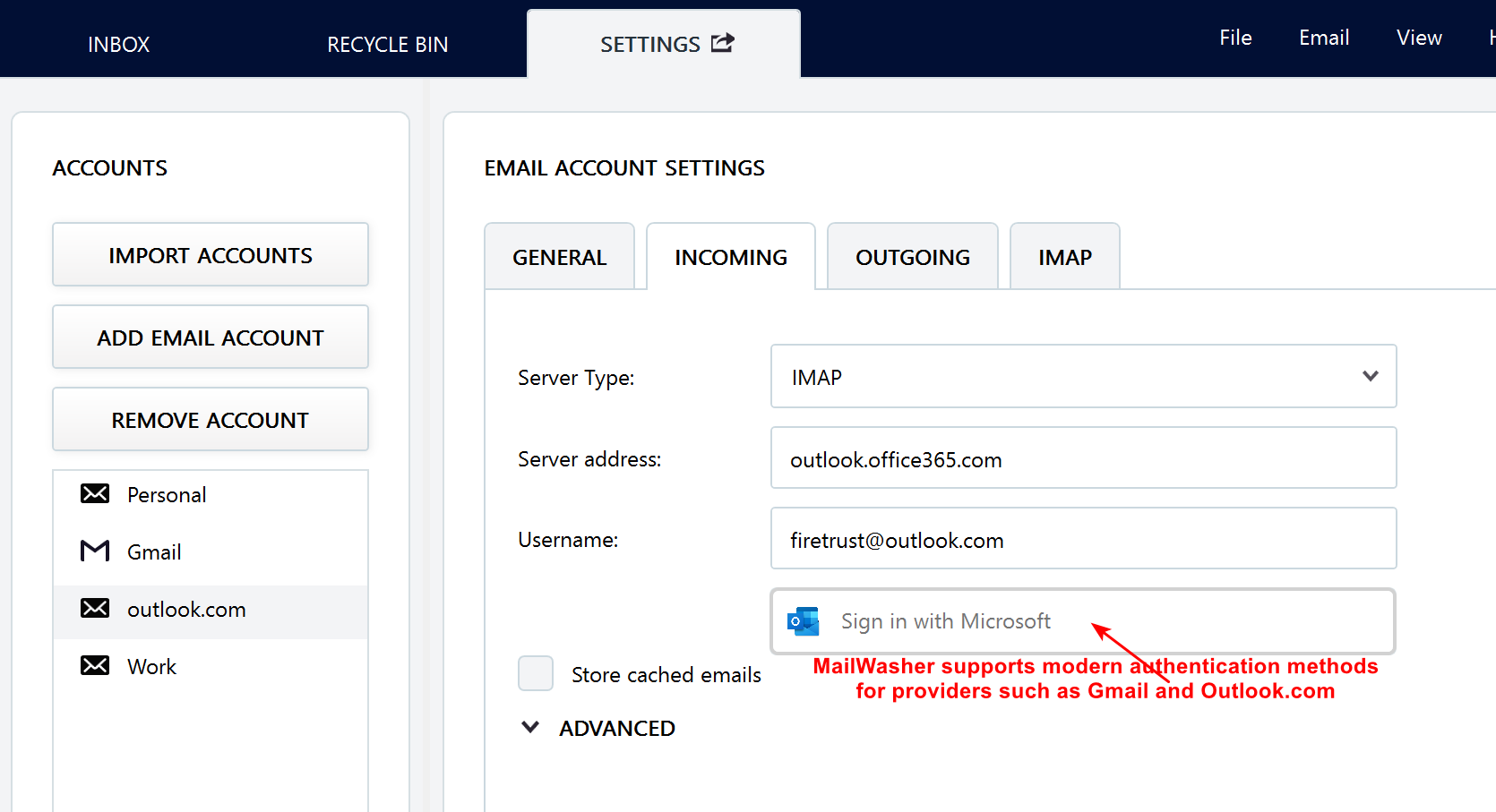Click the Store cached emails label

[666, 674]
